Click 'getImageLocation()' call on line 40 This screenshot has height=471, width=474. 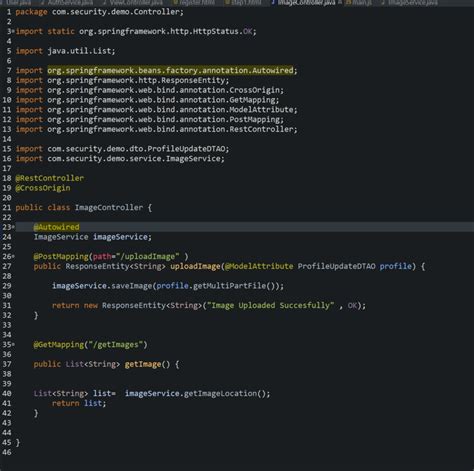[225, 393]
